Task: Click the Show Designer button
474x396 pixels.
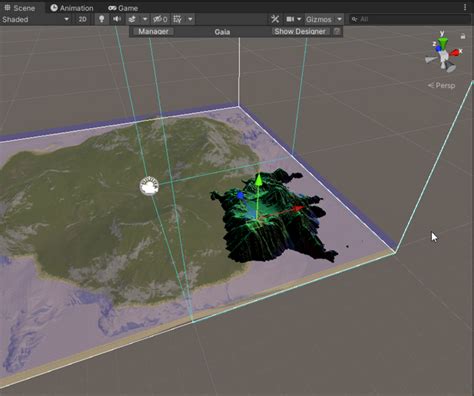Action: click(300, 32)
